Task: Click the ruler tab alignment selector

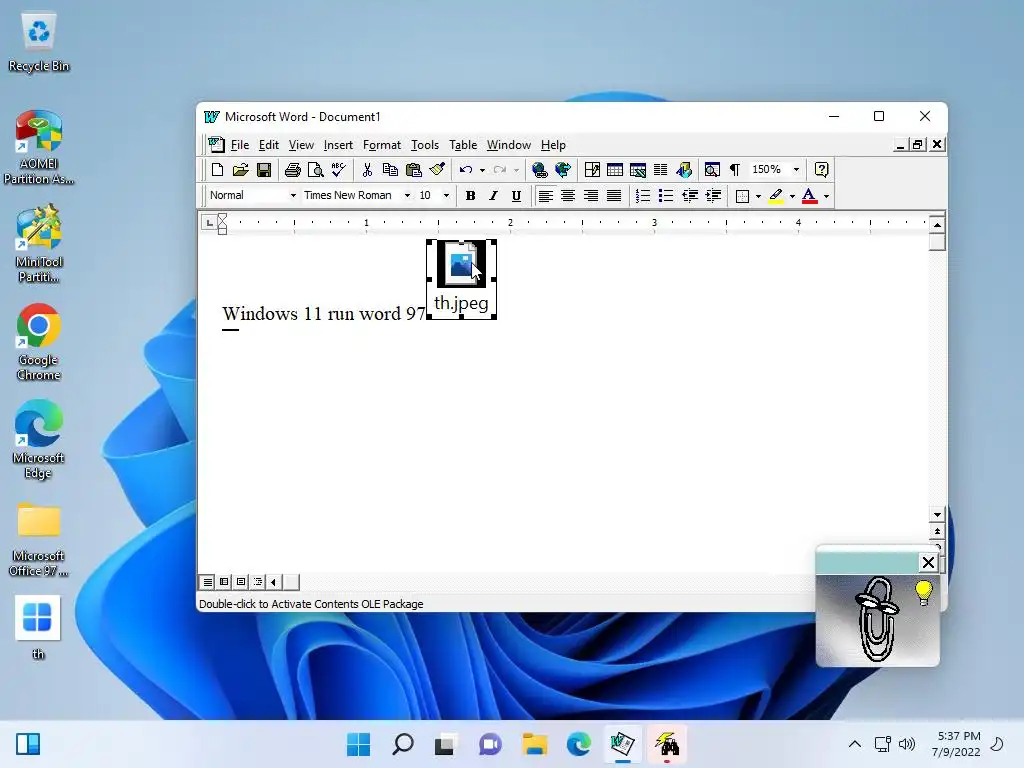Action: coord(209,223)
